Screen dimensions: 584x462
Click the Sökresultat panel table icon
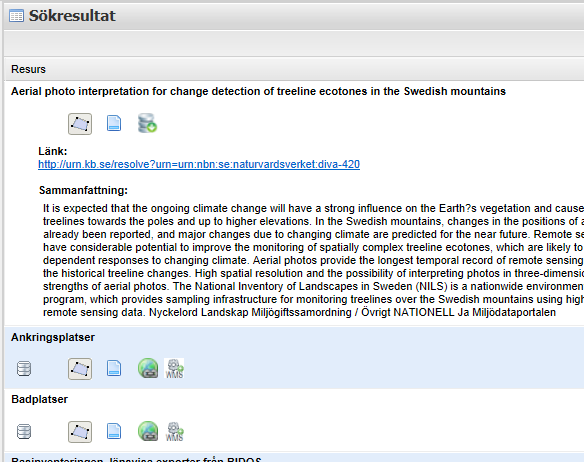point(16,16)
